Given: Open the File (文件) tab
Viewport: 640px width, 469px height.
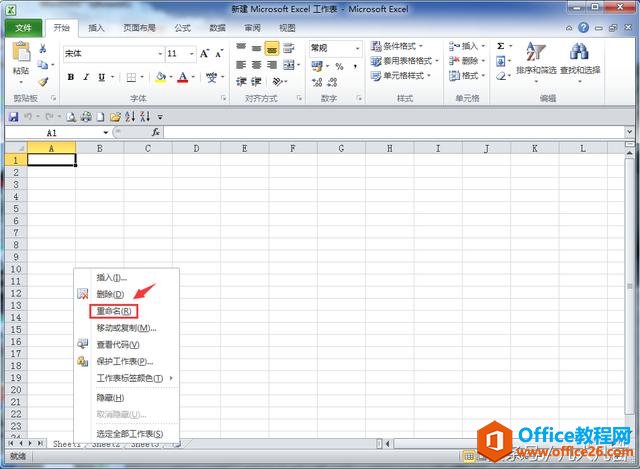Looking at the screenshot, I should 23,28.
